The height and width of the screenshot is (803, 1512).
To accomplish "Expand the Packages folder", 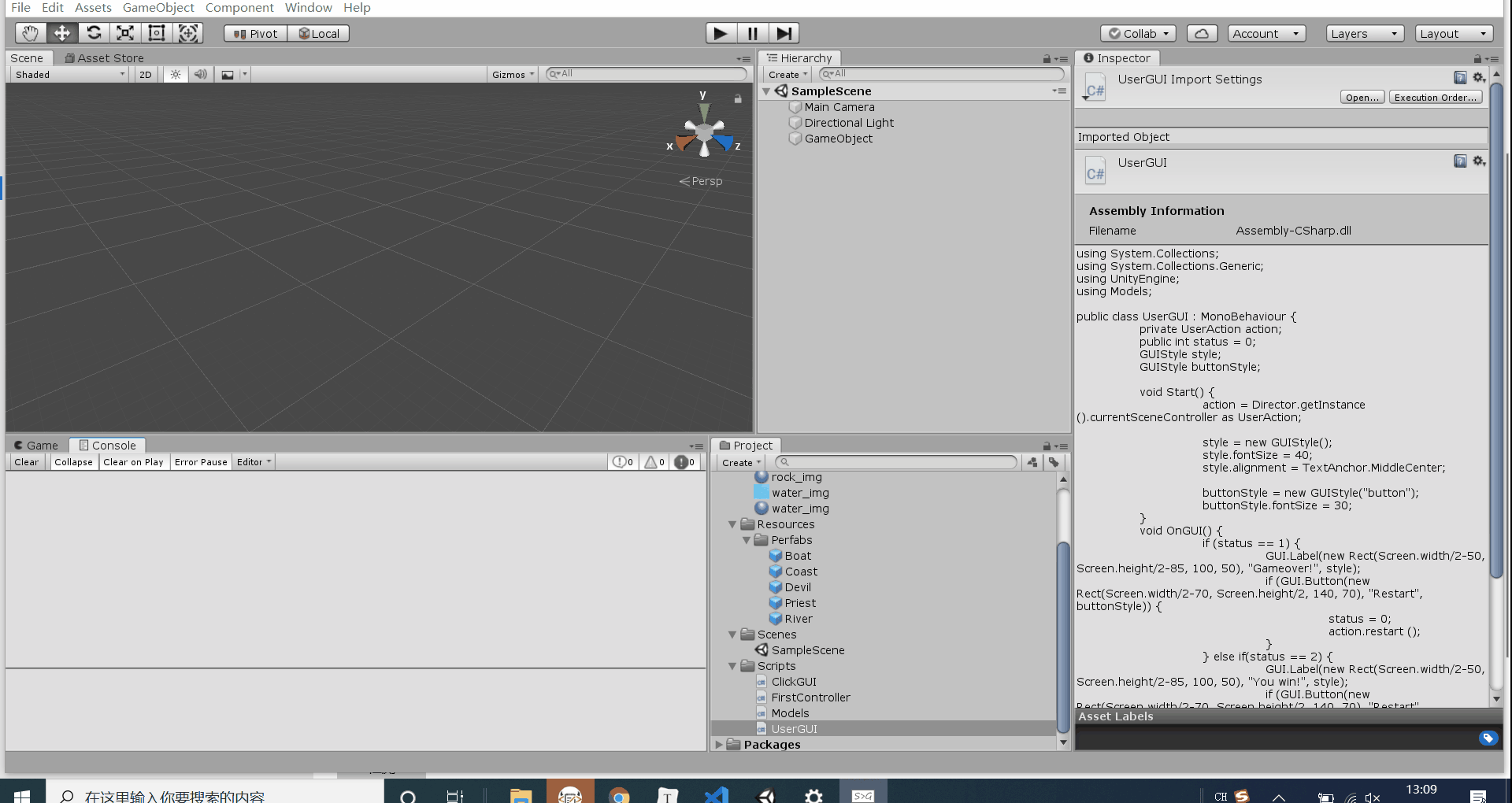I will [719, 745].
